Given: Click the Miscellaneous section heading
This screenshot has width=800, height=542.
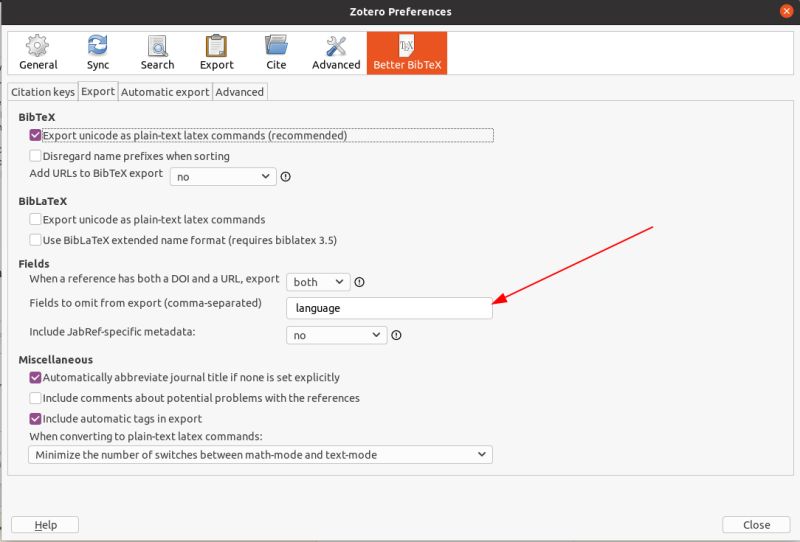Looking at the screenshot, I should pyautogui.click(x=56, y=359).
